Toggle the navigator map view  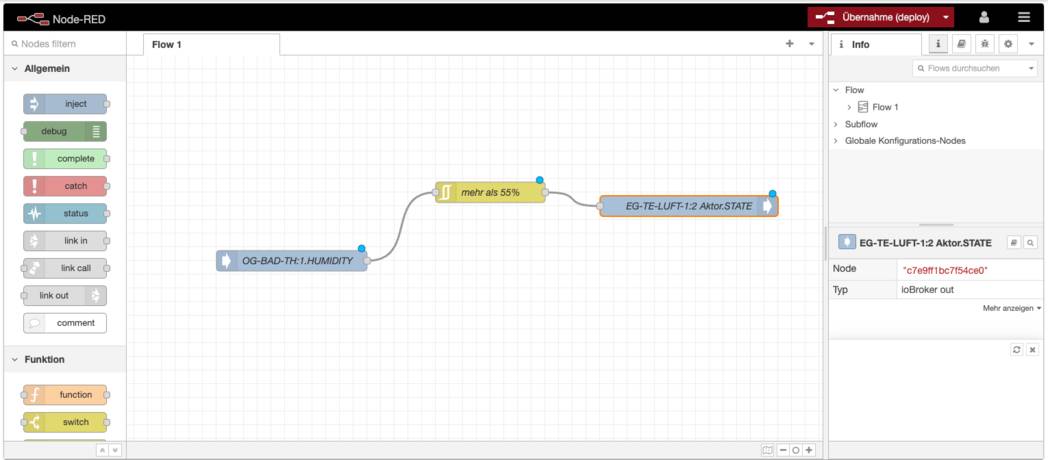[x=767, y=450]
